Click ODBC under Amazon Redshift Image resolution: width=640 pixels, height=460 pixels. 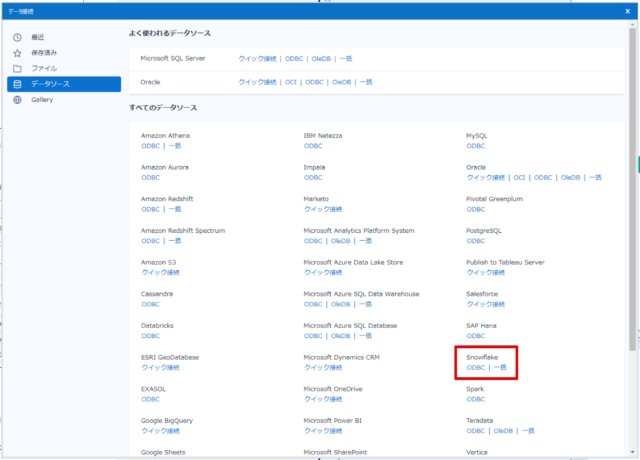(151, 209)
